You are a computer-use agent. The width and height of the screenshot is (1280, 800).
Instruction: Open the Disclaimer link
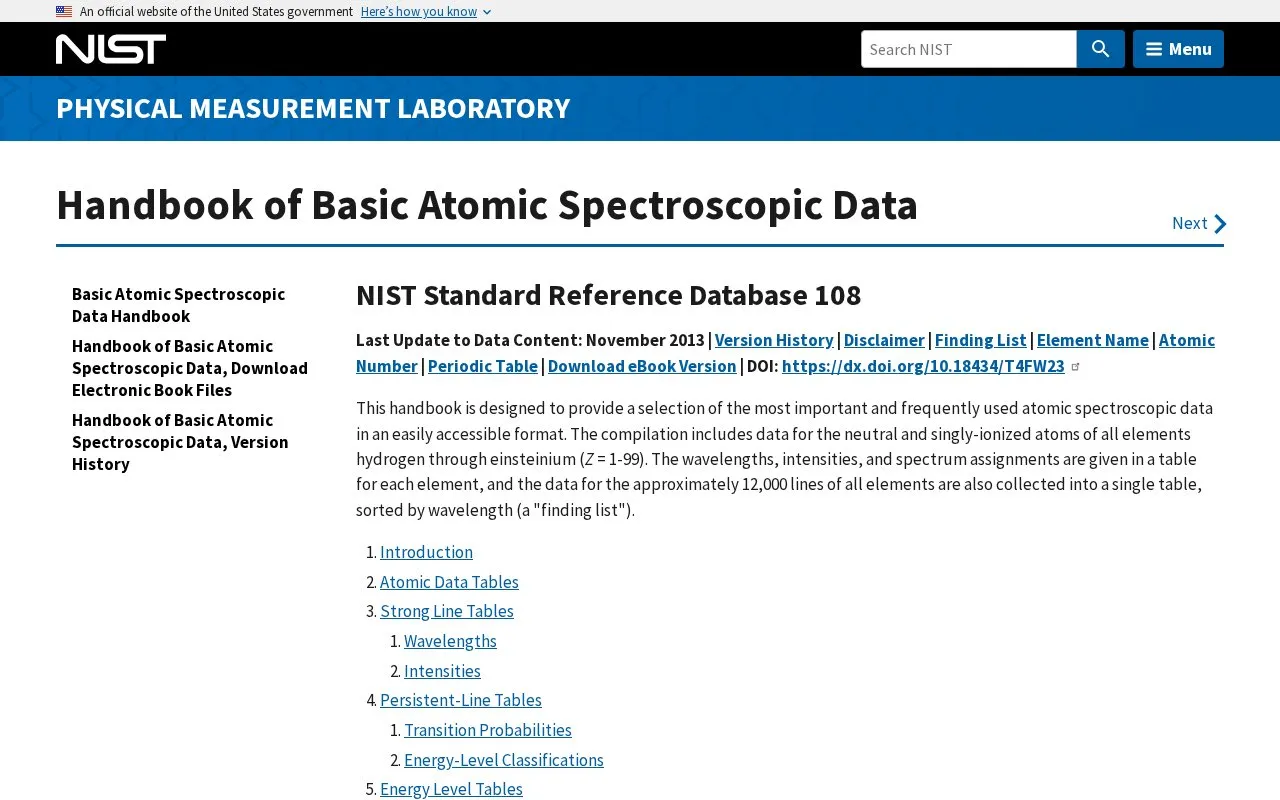884,340
